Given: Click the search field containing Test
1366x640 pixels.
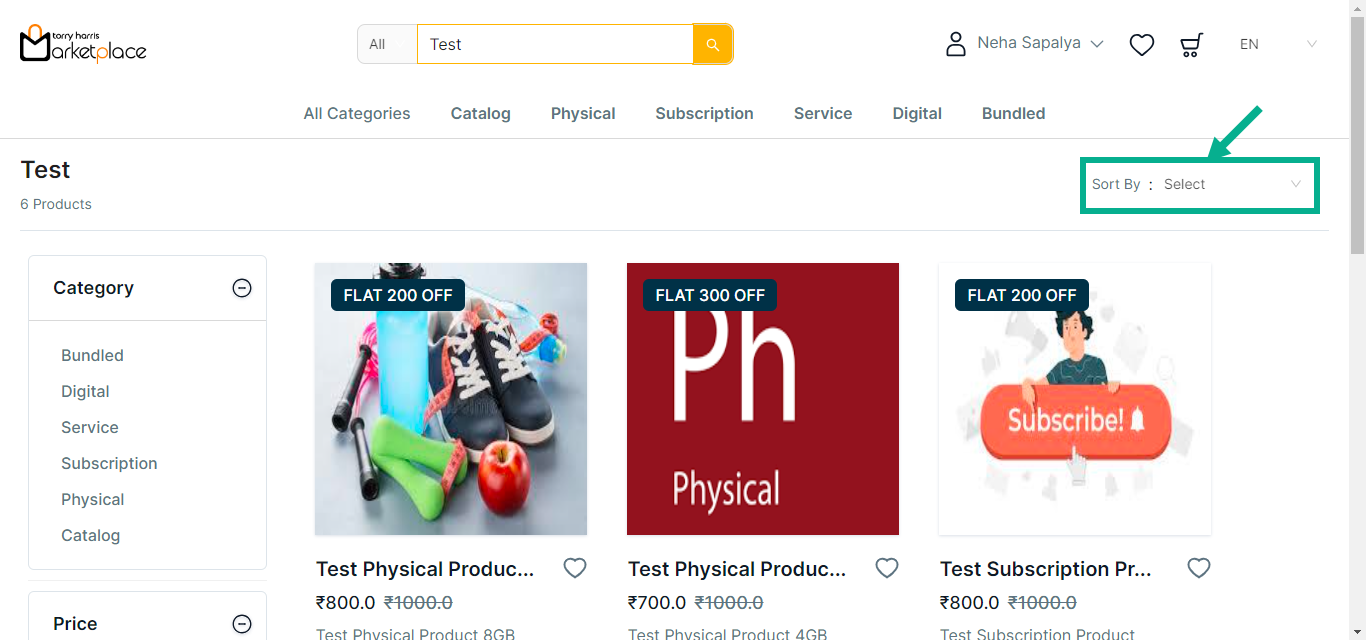Looking at the screenshot, I should click(555, 44).
